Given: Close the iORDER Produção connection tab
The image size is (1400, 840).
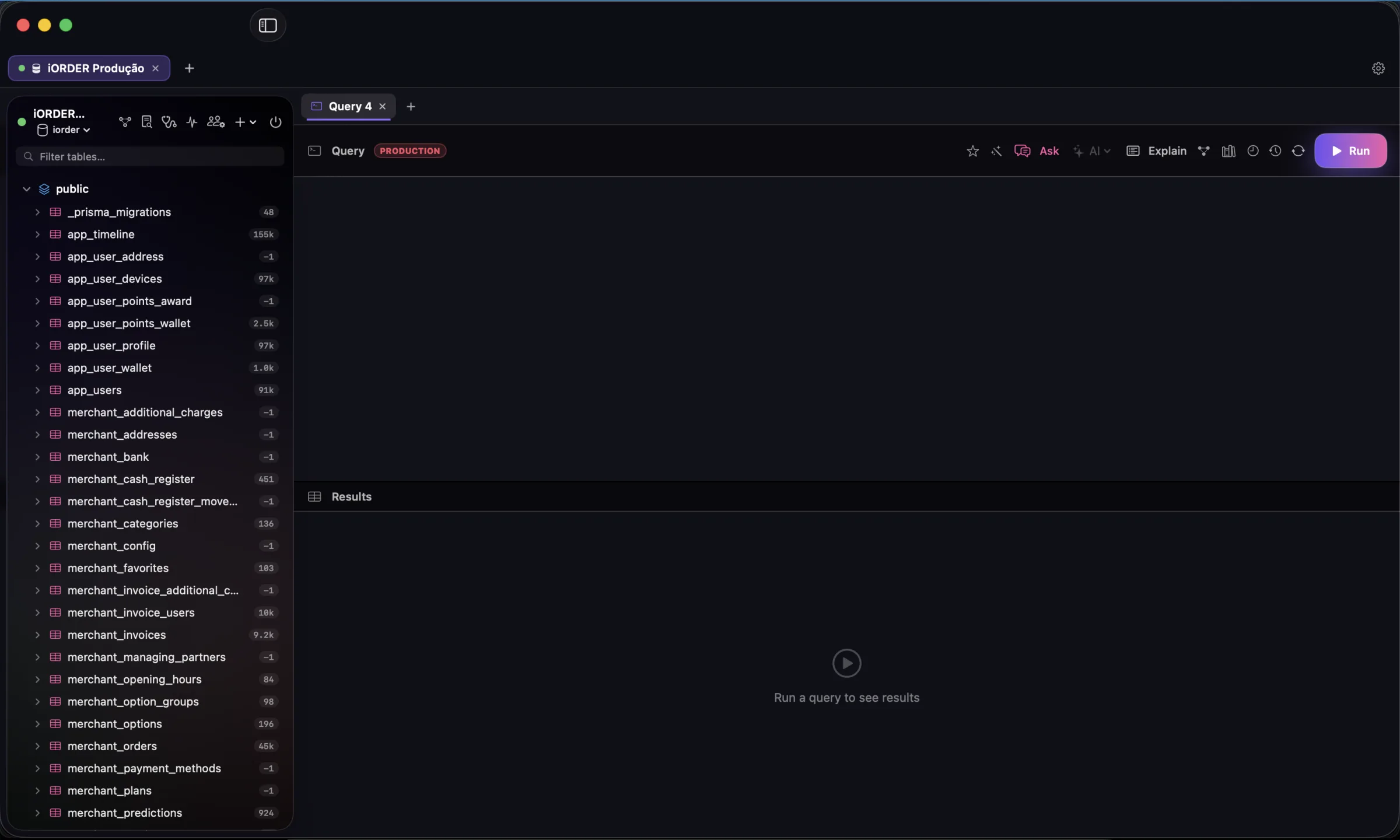Looking at the screenshot, I should pos(156,68).
